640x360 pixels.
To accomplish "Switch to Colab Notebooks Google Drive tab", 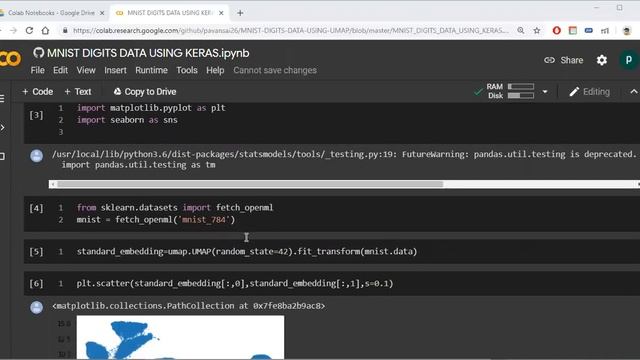I will coord(51,13).
